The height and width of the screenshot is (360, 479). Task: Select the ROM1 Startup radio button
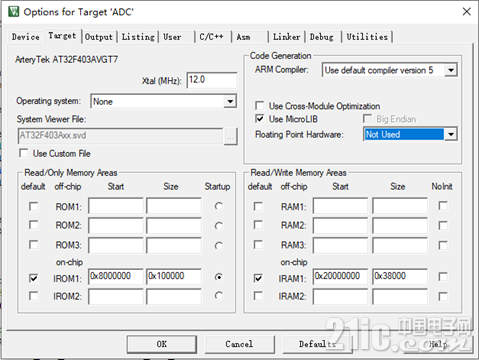pos(219,206)
